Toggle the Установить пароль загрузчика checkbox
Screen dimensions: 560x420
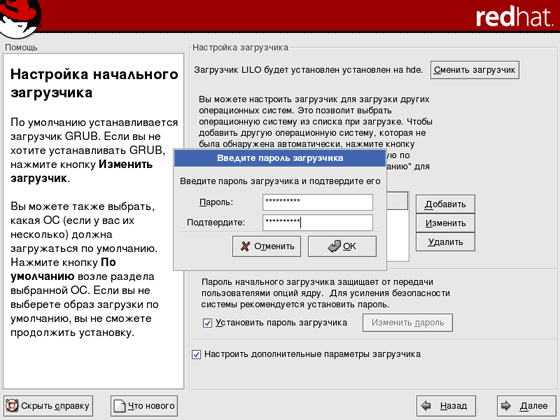(207, 323)
